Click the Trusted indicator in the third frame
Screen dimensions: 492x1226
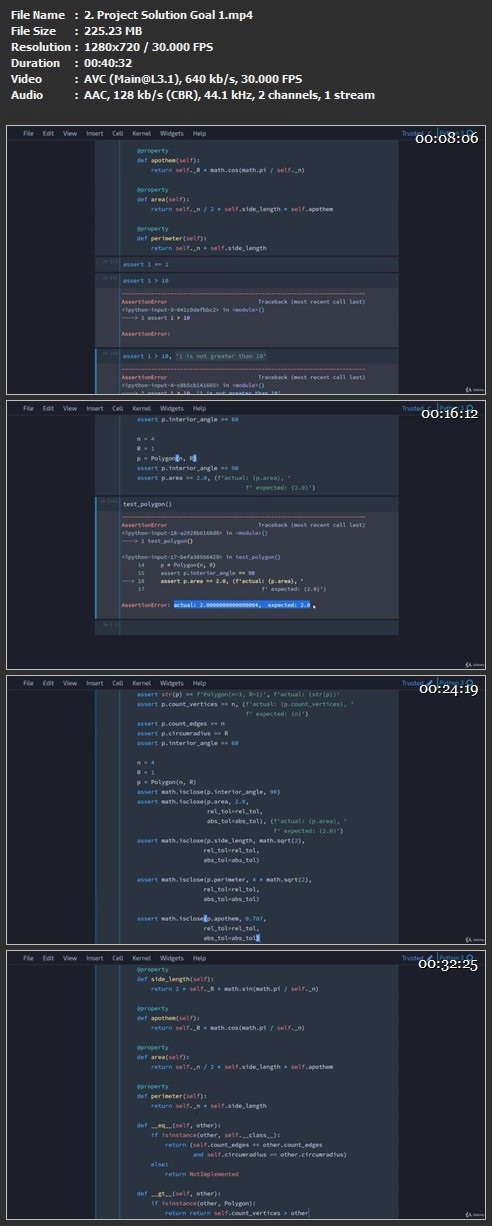point(412,683)
